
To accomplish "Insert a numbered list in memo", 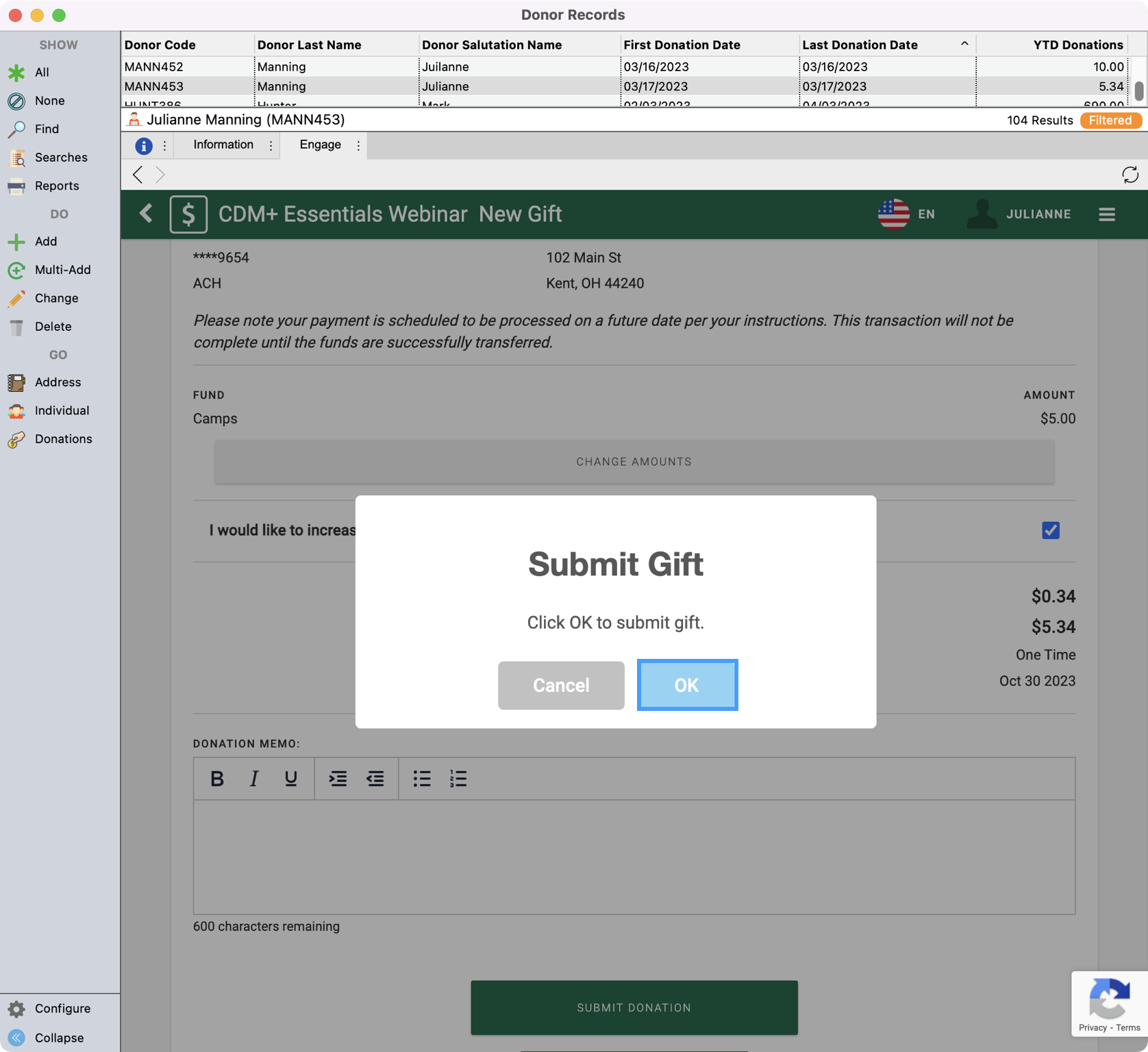I will point(458,779).
